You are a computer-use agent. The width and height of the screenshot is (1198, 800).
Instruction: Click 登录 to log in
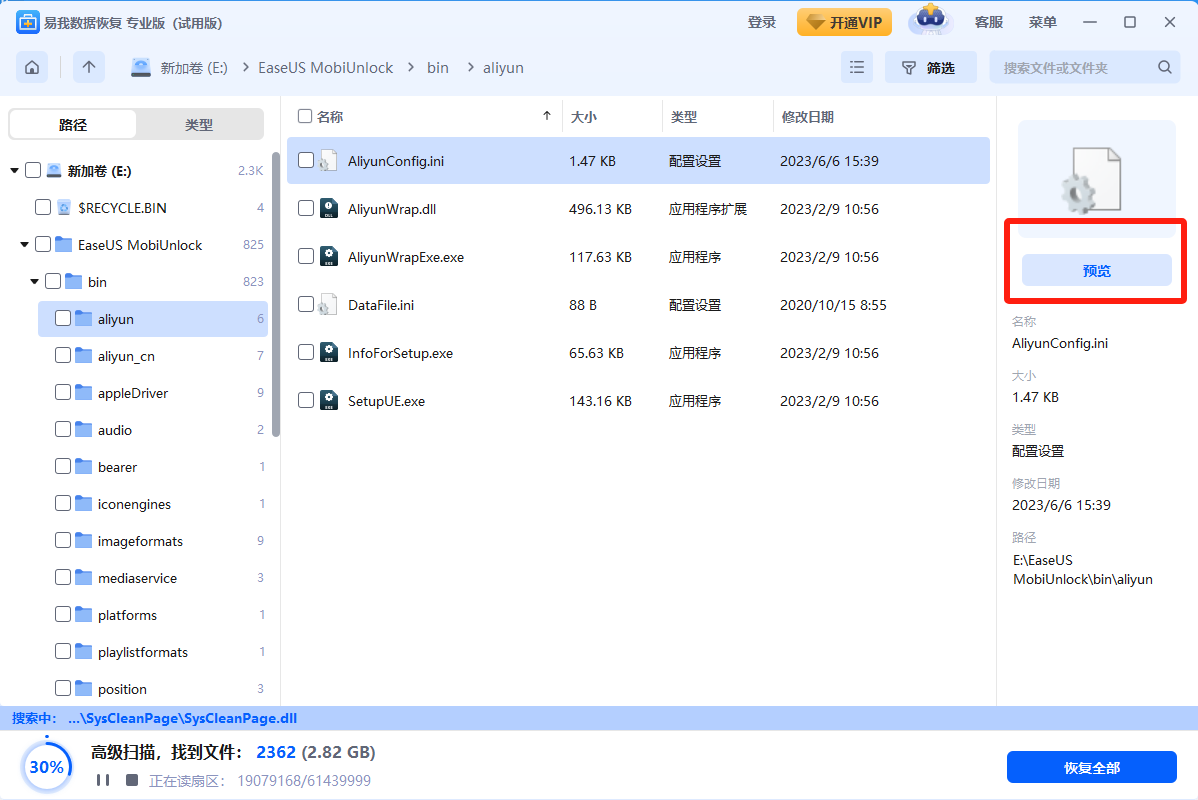click(x=762, y=22)
